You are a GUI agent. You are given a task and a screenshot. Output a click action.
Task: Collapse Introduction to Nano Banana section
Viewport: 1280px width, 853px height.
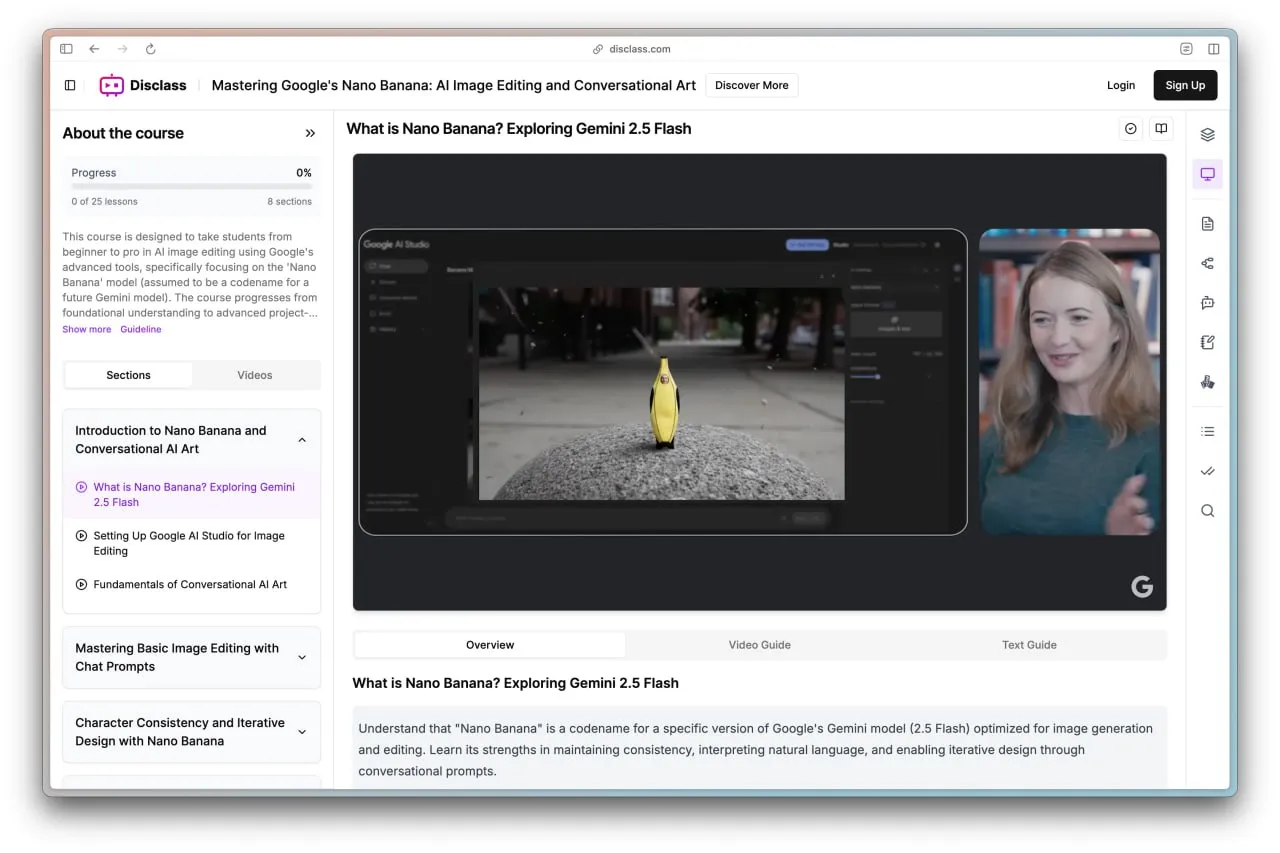tap(302, 440)
